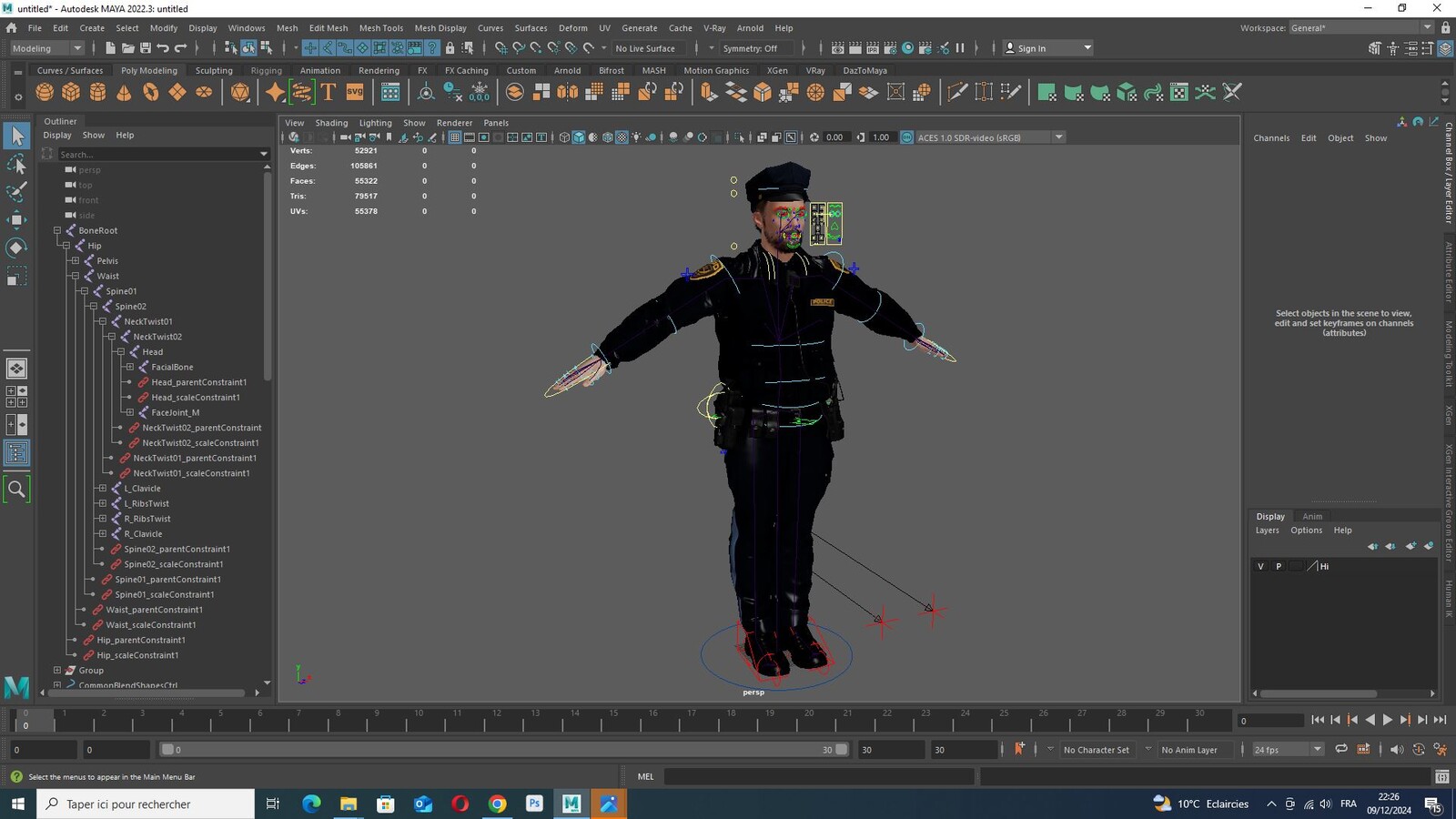This screenshot has width=1456, height=819.
Task: Click the Paint selection tool
Action: pos(16,191)
